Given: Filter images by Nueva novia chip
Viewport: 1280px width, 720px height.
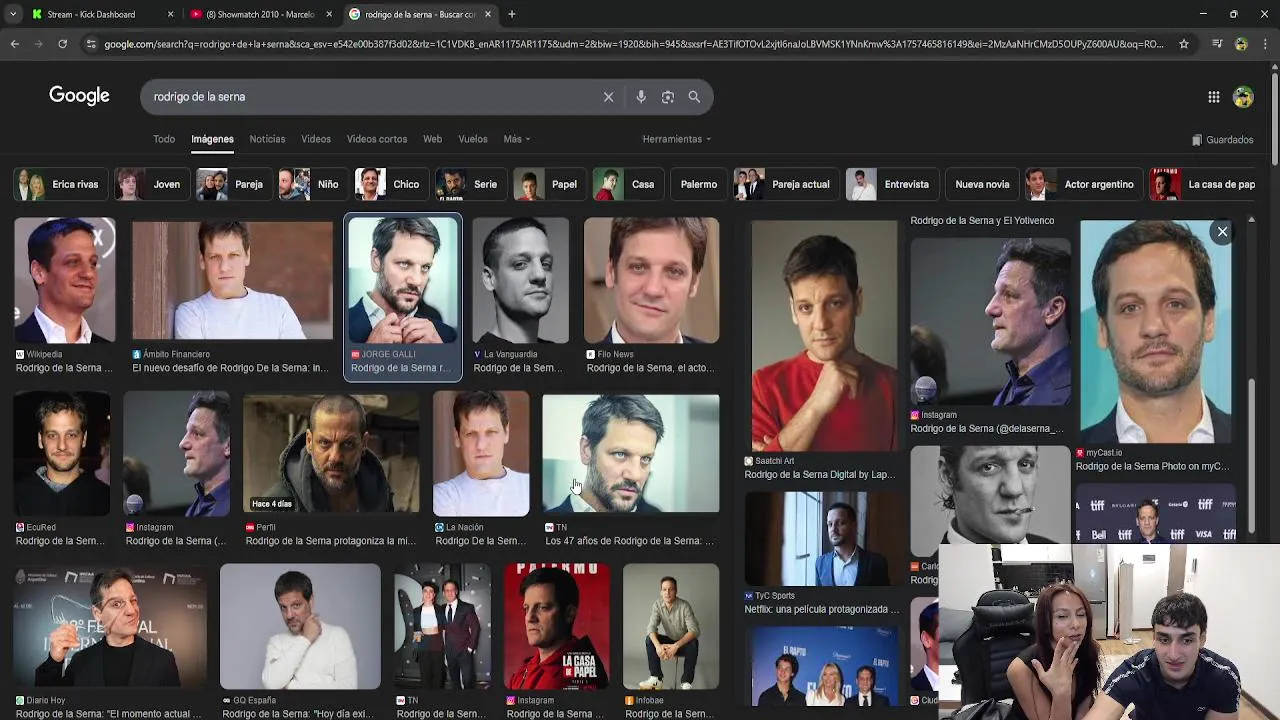Looking at the screenshot, I should (x=982, y=184).
